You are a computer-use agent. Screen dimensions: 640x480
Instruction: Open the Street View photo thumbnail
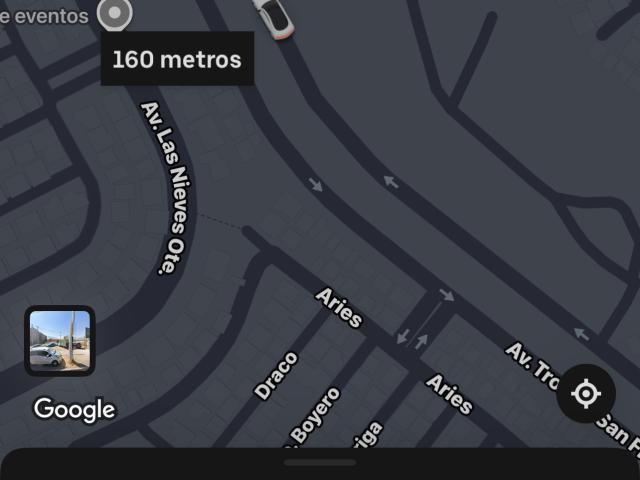[x=60, y=340]
